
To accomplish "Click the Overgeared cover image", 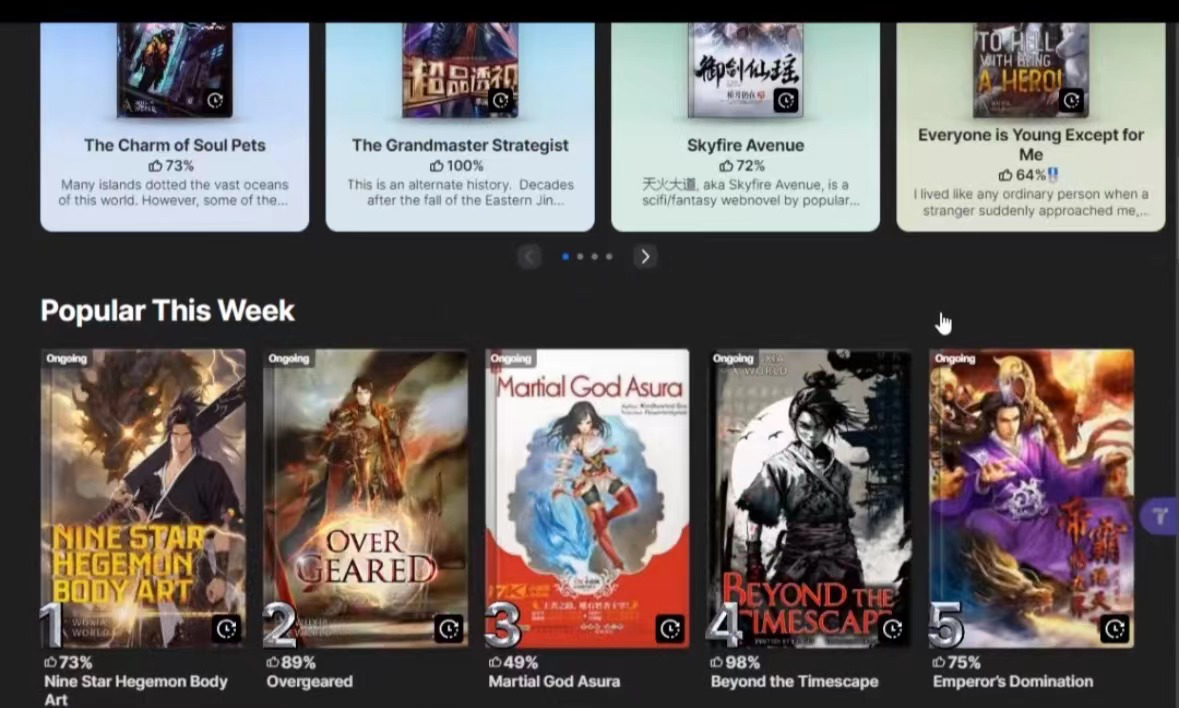I will [365, 498].
